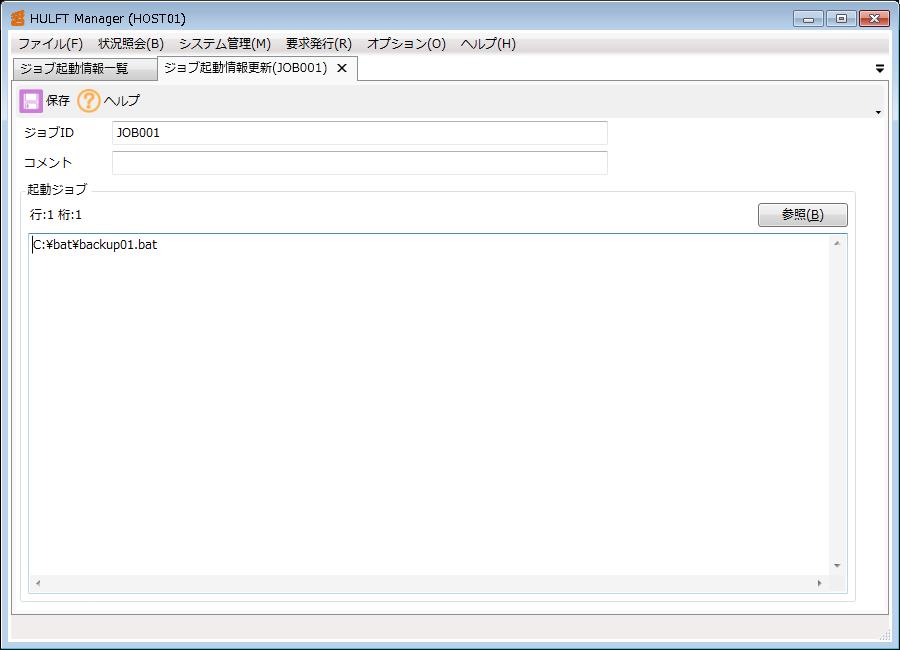
Task: Maximize the HULFT Manager window
Action: coord(841,18)
